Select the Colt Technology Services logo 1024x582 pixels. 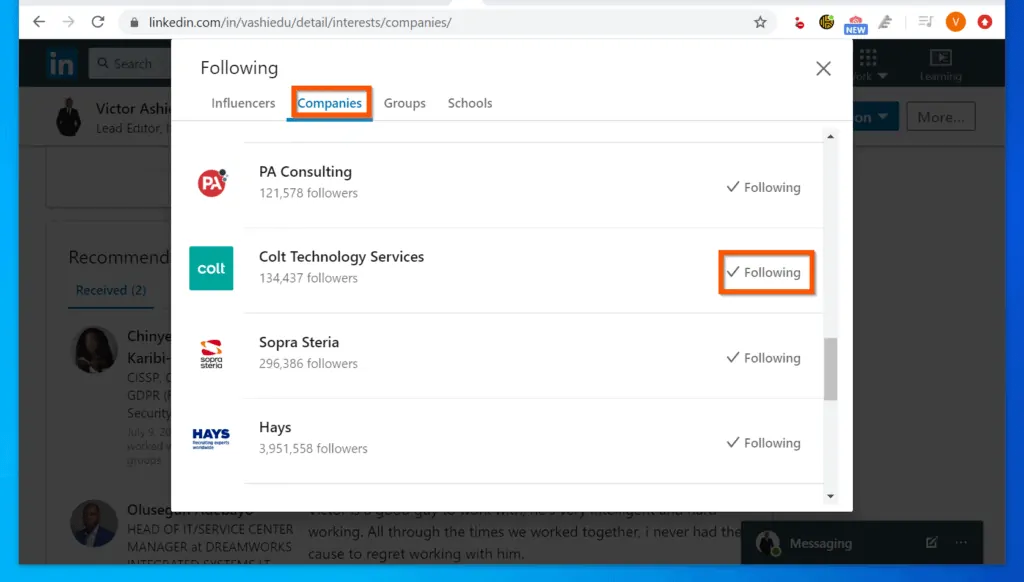pos(211,268)
